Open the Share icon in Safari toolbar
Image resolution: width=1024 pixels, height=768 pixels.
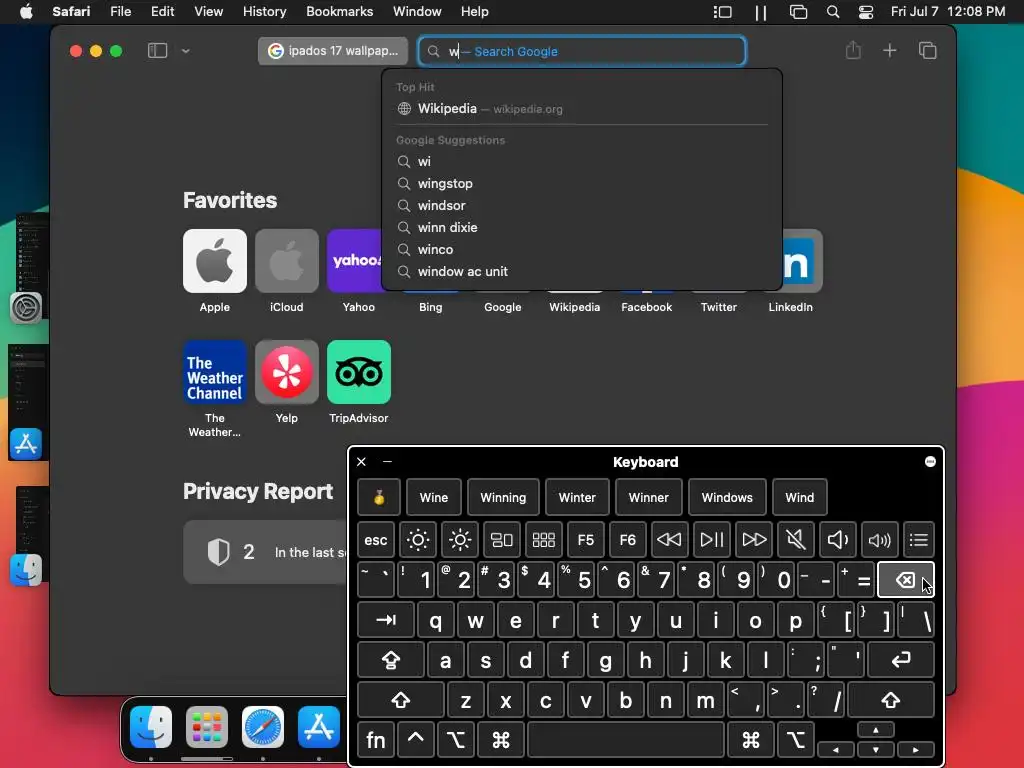coord(853,50)
